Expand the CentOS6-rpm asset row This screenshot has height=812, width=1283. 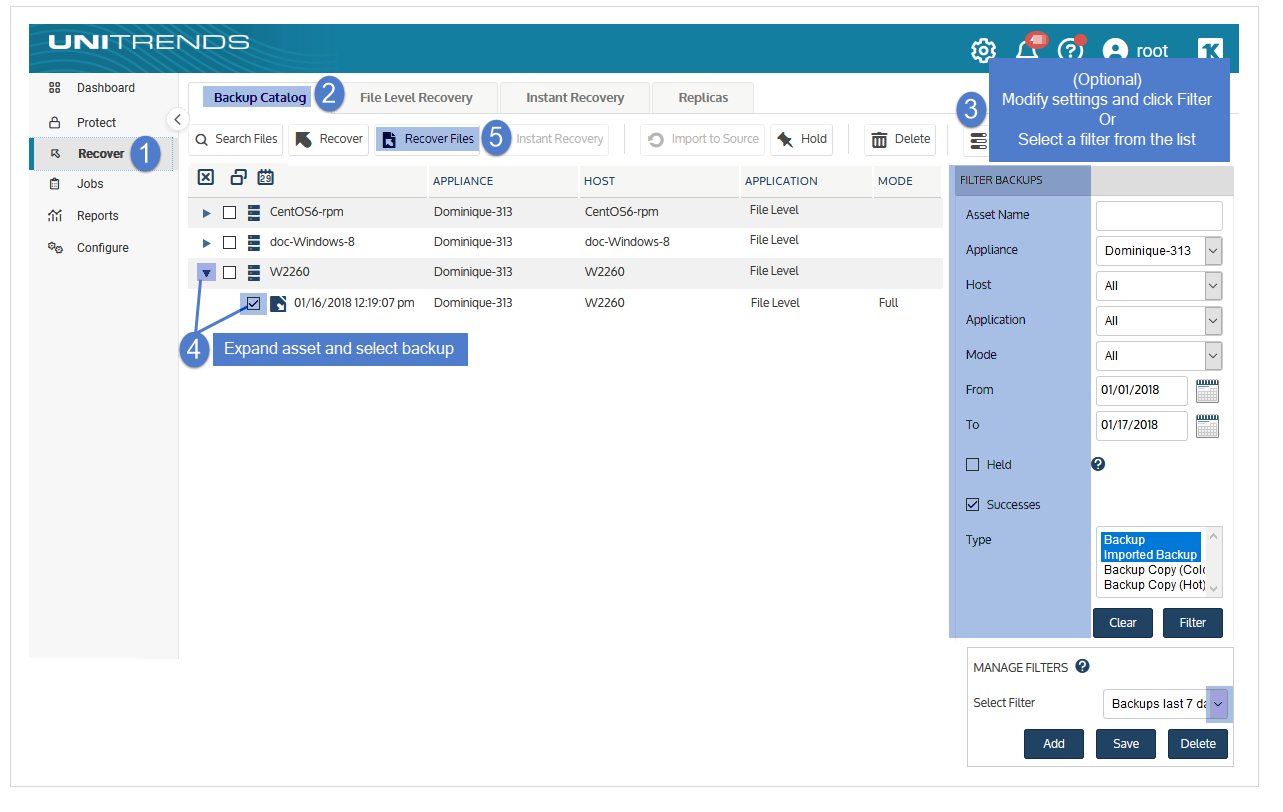click(x=206, y=213)
